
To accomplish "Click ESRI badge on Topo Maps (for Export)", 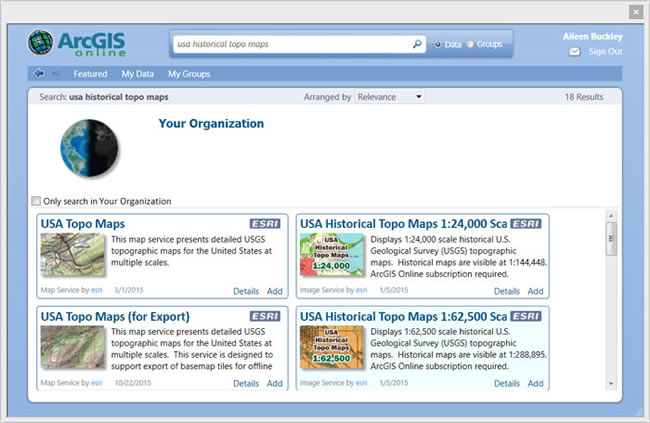I will click(x=265, y=316).
